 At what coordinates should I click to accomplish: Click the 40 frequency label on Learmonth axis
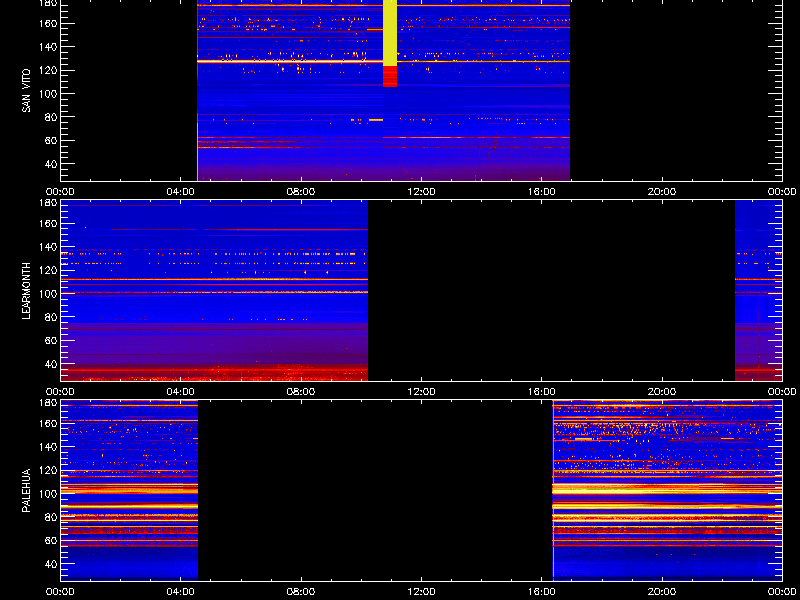[x=49, y=364]
